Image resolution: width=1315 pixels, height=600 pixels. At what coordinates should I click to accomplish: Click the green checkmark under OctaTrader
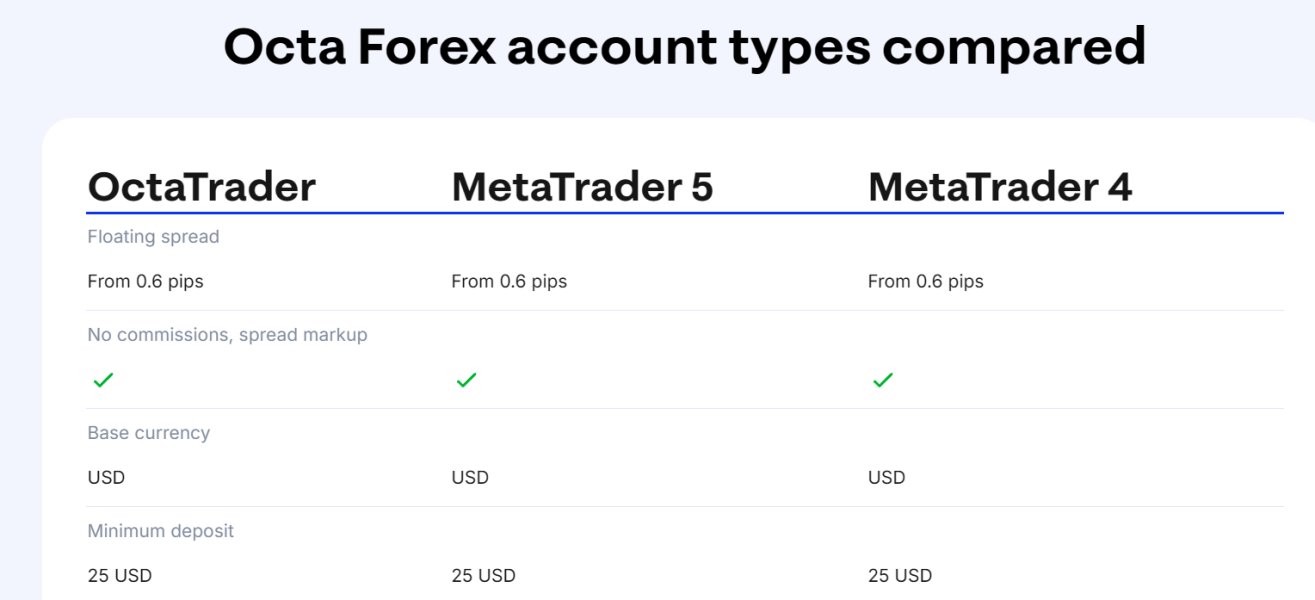(x=102, y=380)
